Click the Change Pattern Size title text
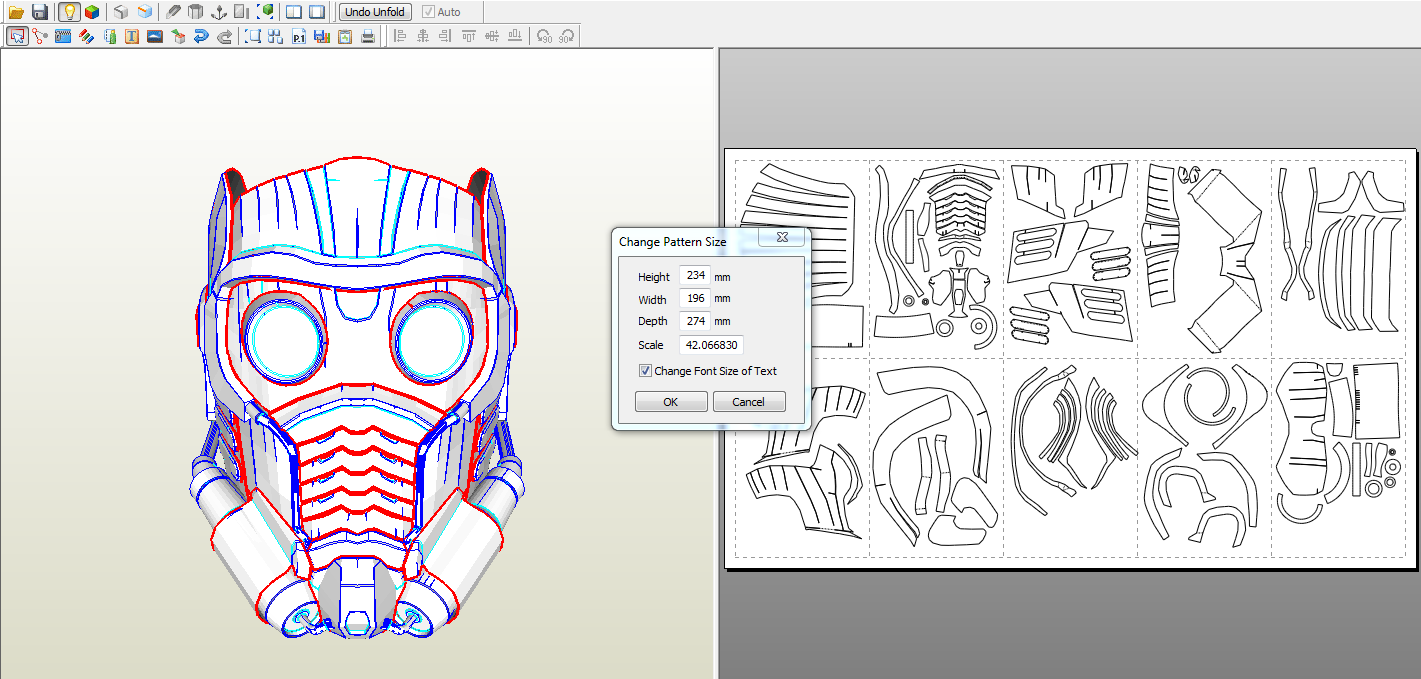Viewport: 1421px width, 679px height. (672, 242)
